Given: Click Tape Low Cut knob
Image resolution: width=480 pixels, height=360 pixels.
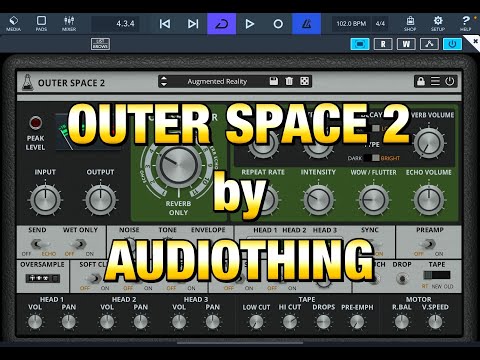Looking at the screenshot, I should pos(256,322).
